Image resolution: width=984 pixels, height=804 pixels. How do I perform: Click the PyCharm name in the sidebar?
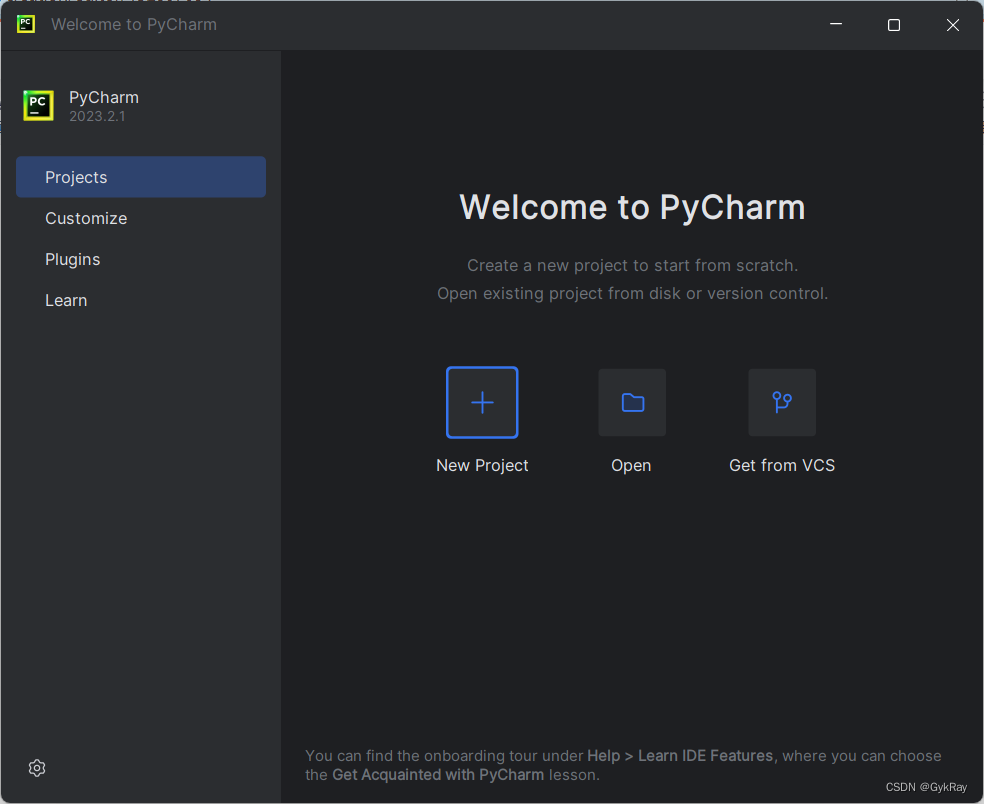(x=104, y=98)
